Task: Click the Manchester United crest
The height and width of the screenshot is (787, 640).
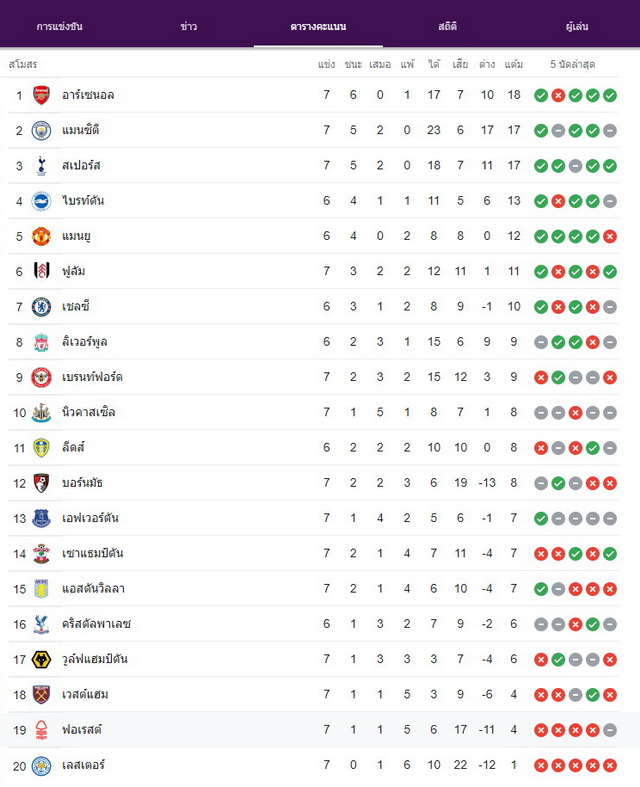Action: (x=41, y=236)
